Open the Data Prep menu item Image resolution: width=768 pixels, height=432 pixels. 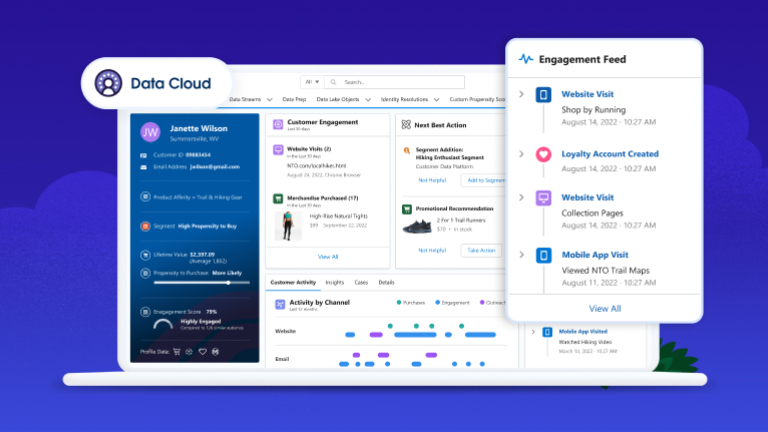coord(294,99)
